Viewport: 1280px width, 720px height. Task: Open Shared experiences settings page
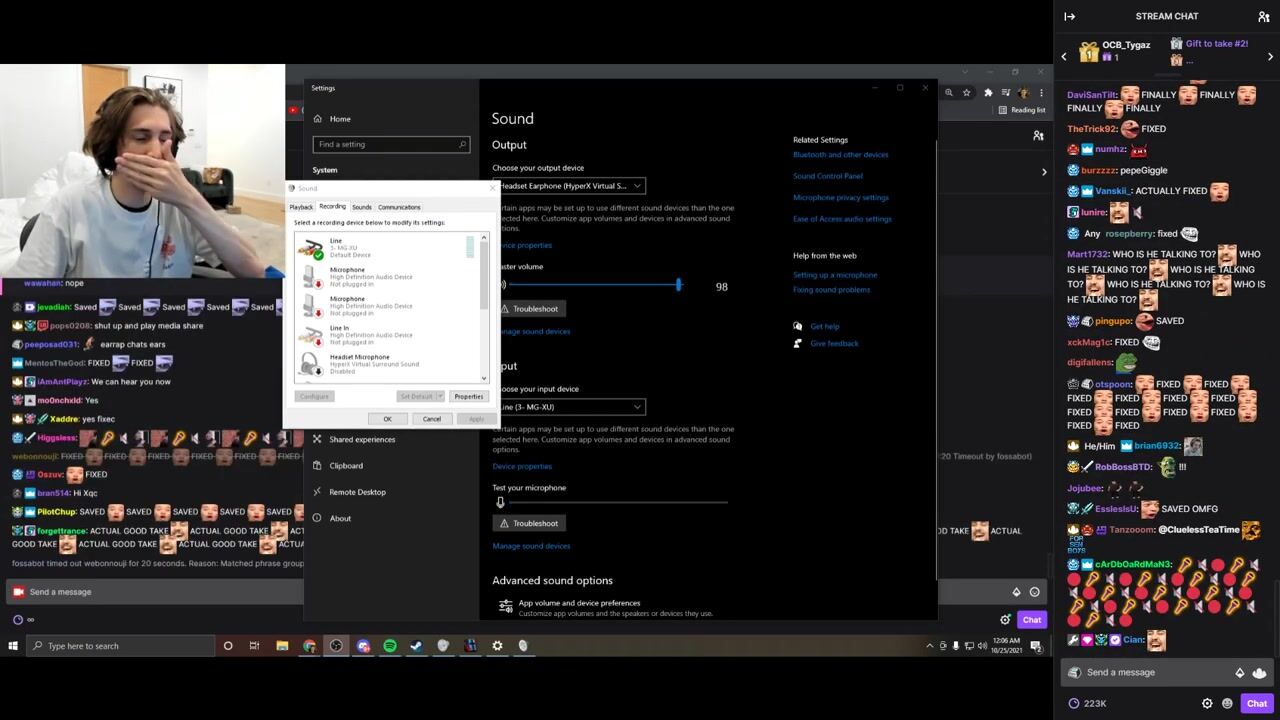[362, 440]
